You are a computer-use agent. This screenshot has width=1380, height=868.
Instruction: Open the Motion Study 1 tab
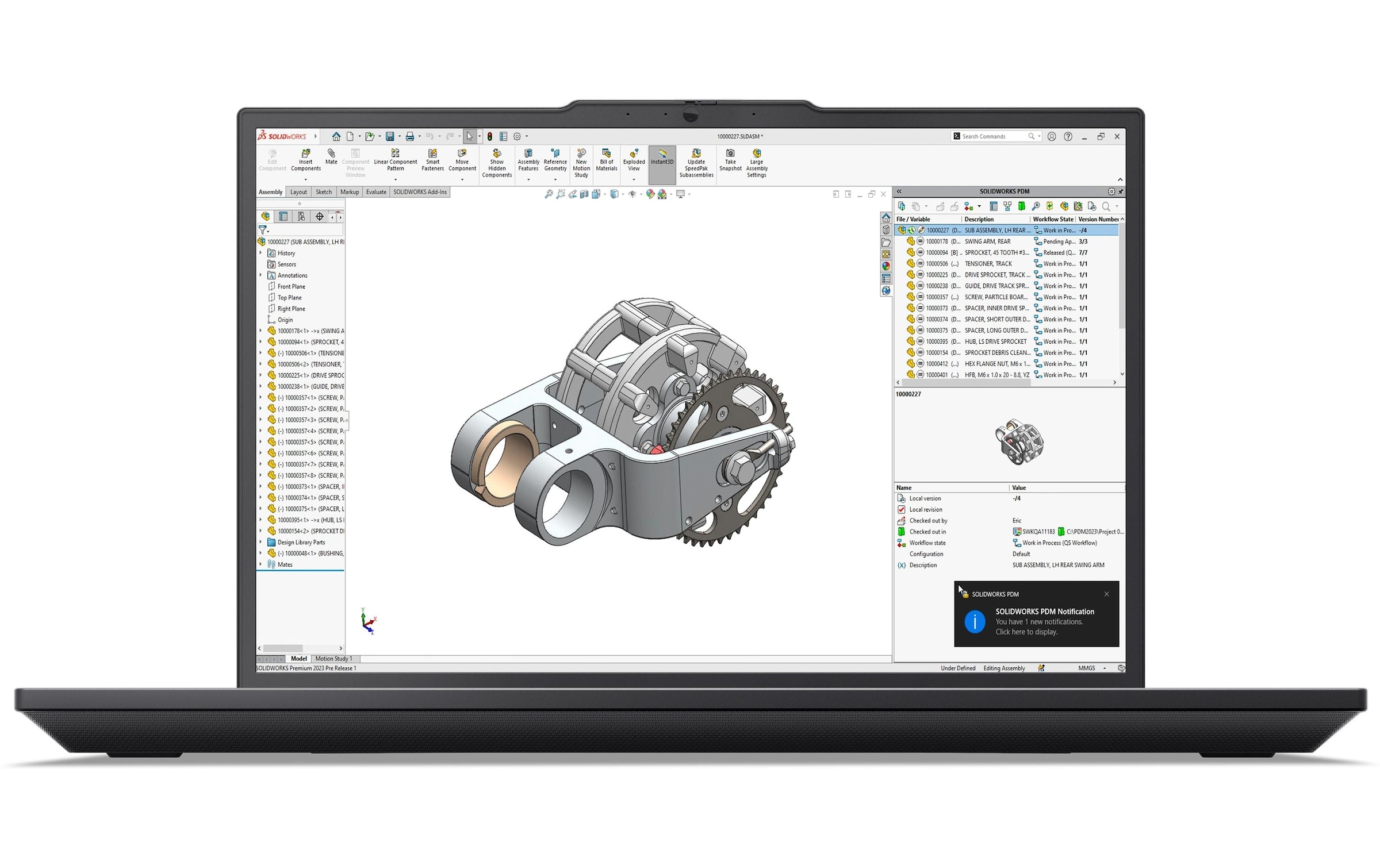333,659
